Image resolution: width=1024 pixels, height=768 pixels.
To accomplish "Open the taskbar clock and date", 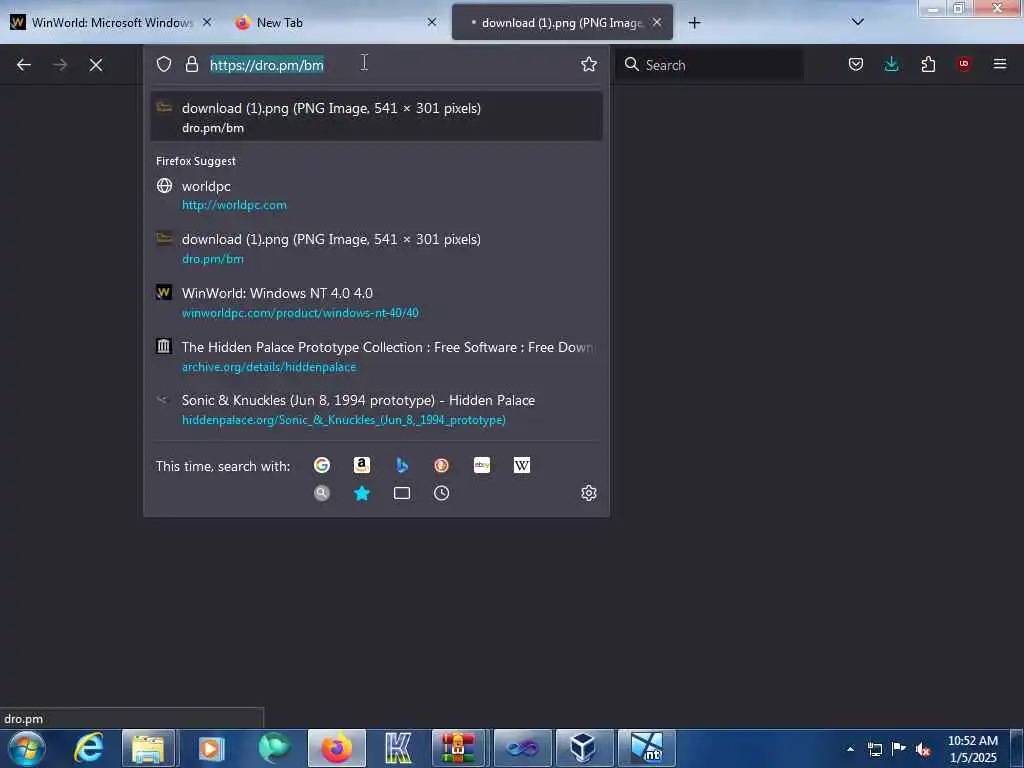I will 973,749.
